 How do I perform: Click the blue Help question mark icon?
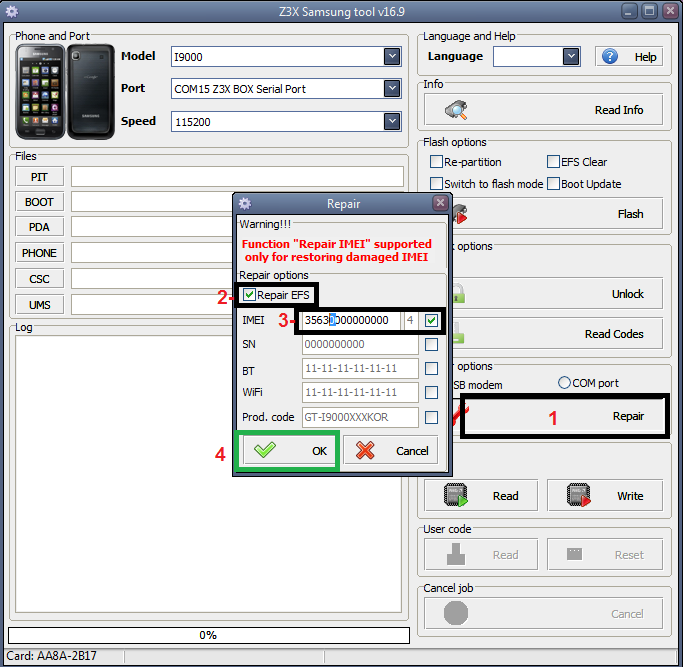pos(610,56)
